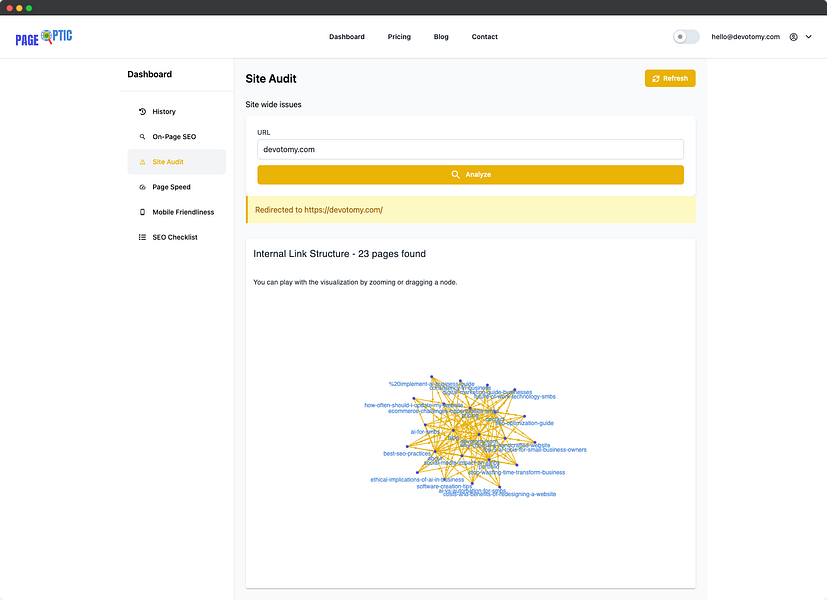The width and height of the screenshot is (827, 600).
Task: Click the PageOptic logo
Action: 44,37
